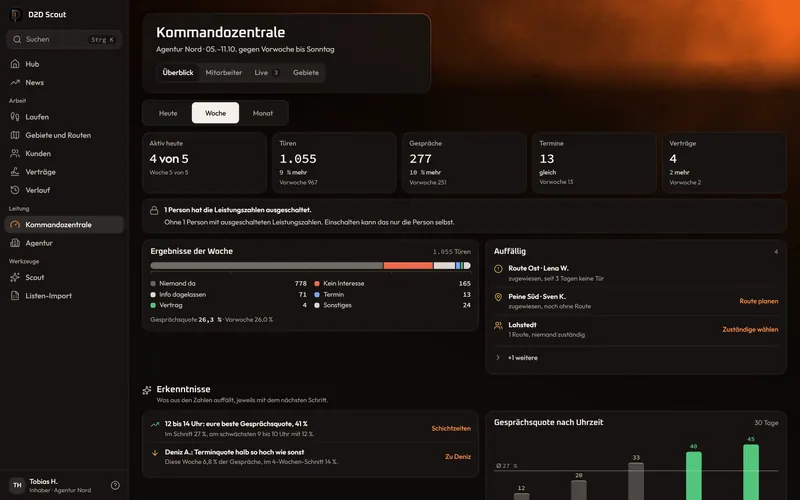
Task: Open the Live tab
Action: pyautogui.click(x=267, y=72)
